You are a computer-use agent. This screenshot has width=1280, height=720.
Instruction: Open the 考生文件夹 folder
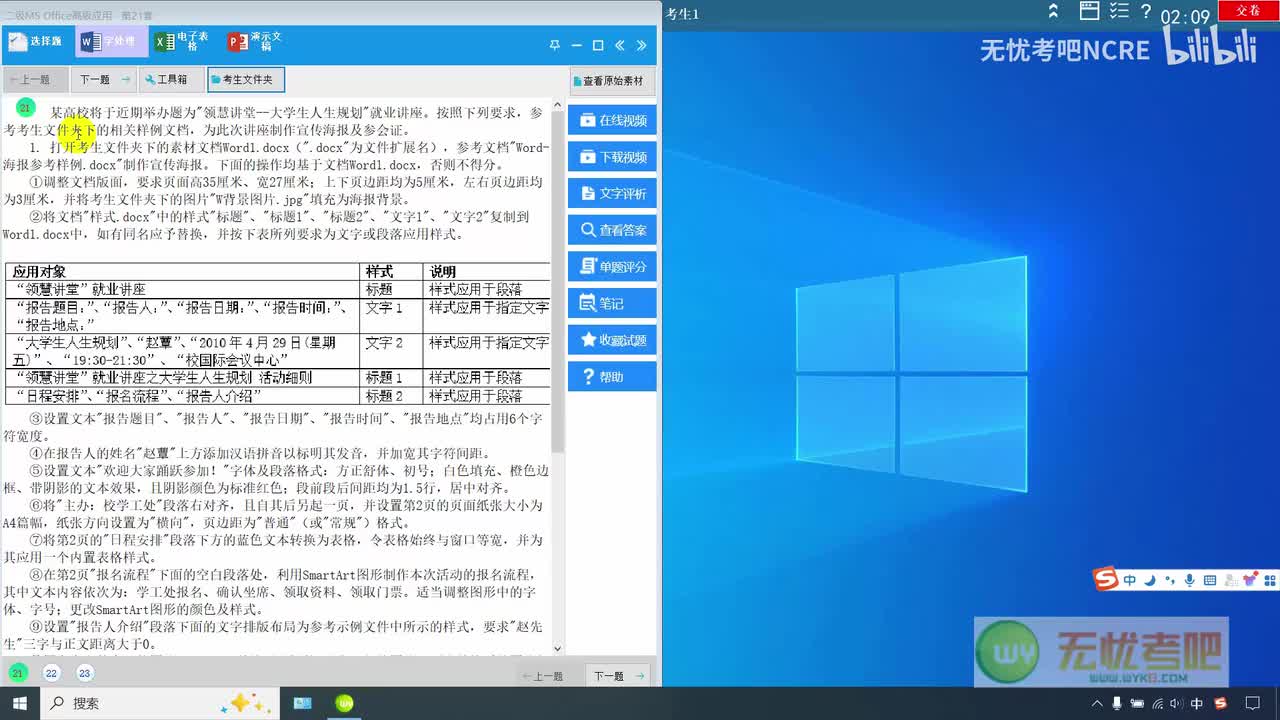click(x=246, y=80)
